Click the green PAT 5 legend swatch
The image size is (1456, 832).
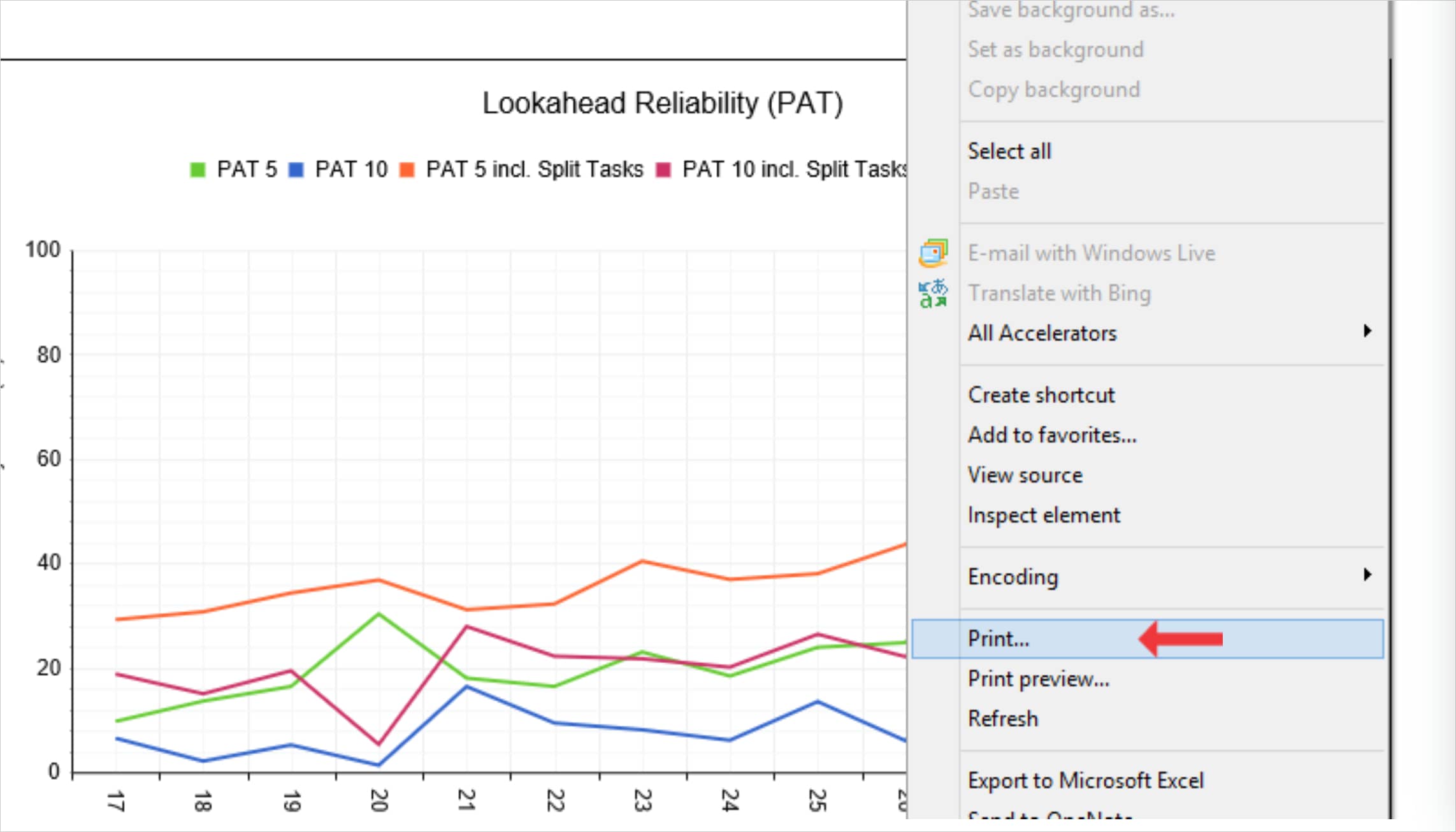click(x=198, y=170)
